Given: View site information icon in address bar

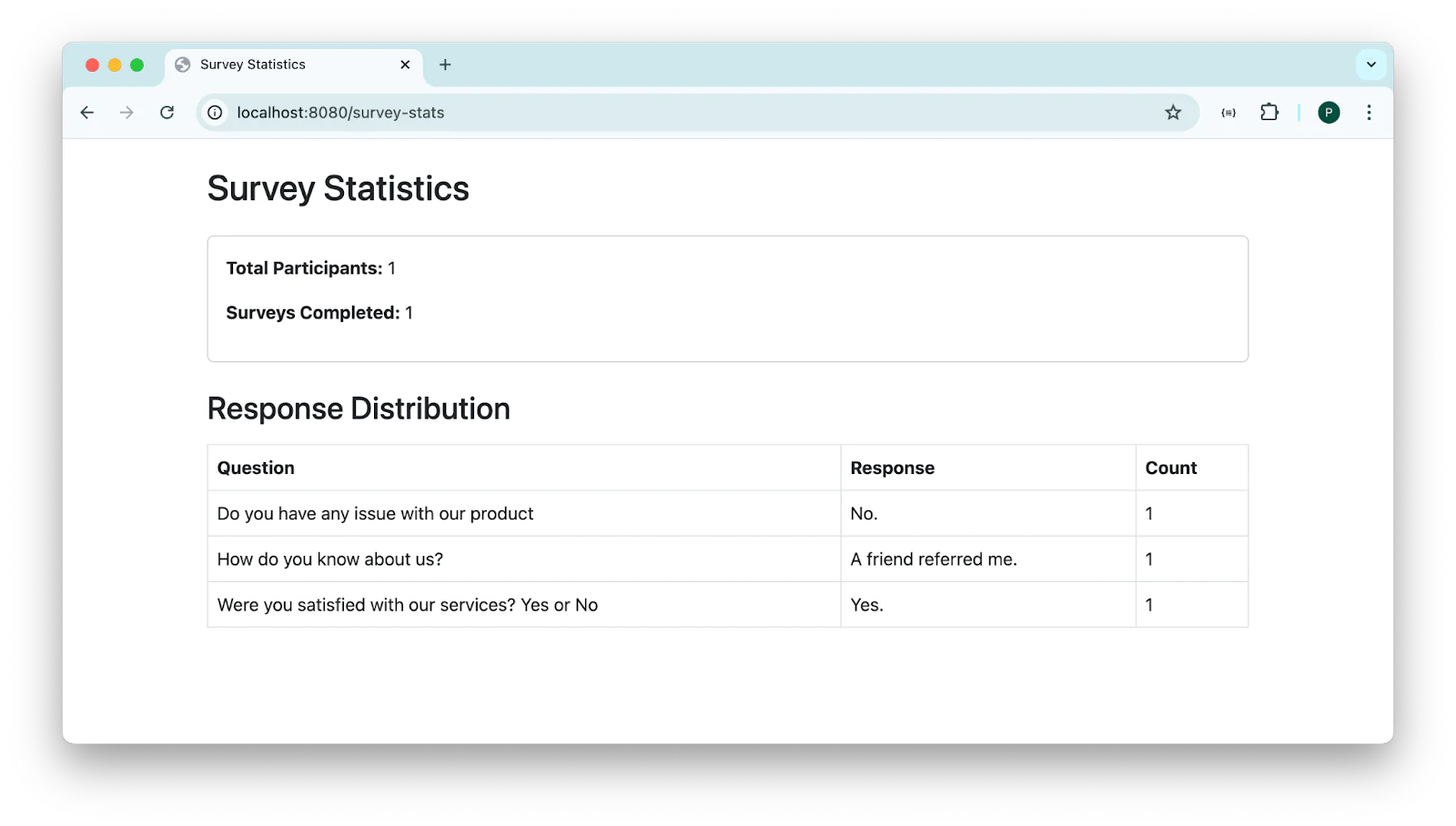Looking at the screenshot, I should (215, 113).
